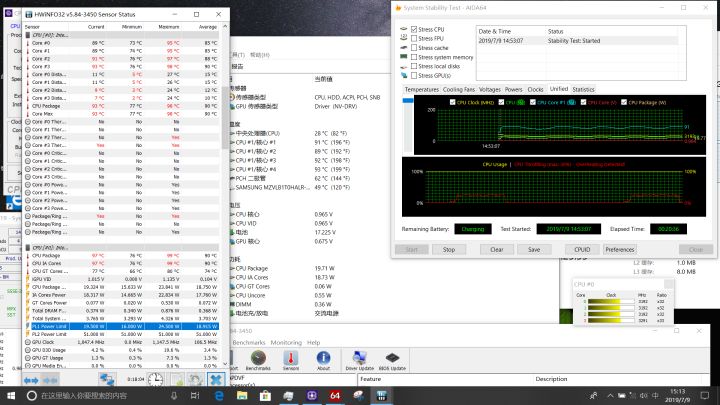The height and width of the screenshot is (405, 720).
Task: Switch to the Temperatures tab
Action: pos(422,90)
